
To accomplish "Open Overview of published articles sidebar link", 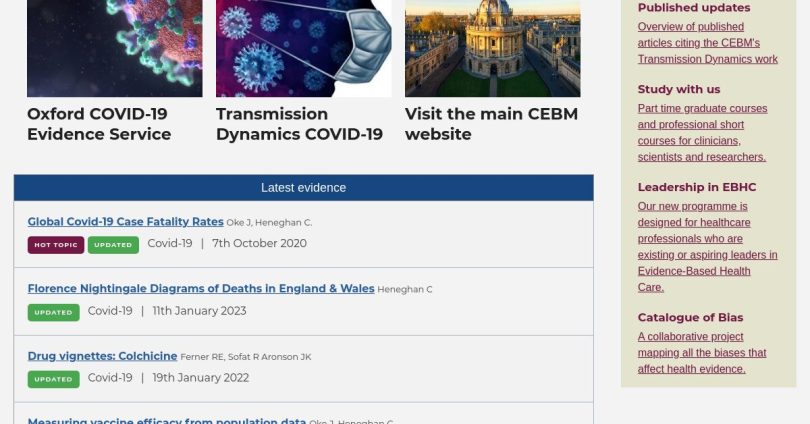I will 707,43.
